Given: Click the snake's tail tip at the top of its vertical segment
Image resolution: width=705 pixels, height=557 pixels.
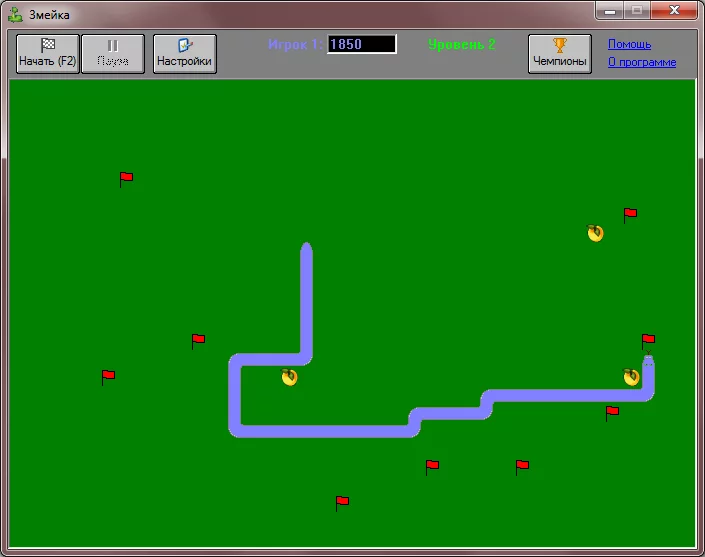Looking at the screenshot, I should (x=306, y=248).
